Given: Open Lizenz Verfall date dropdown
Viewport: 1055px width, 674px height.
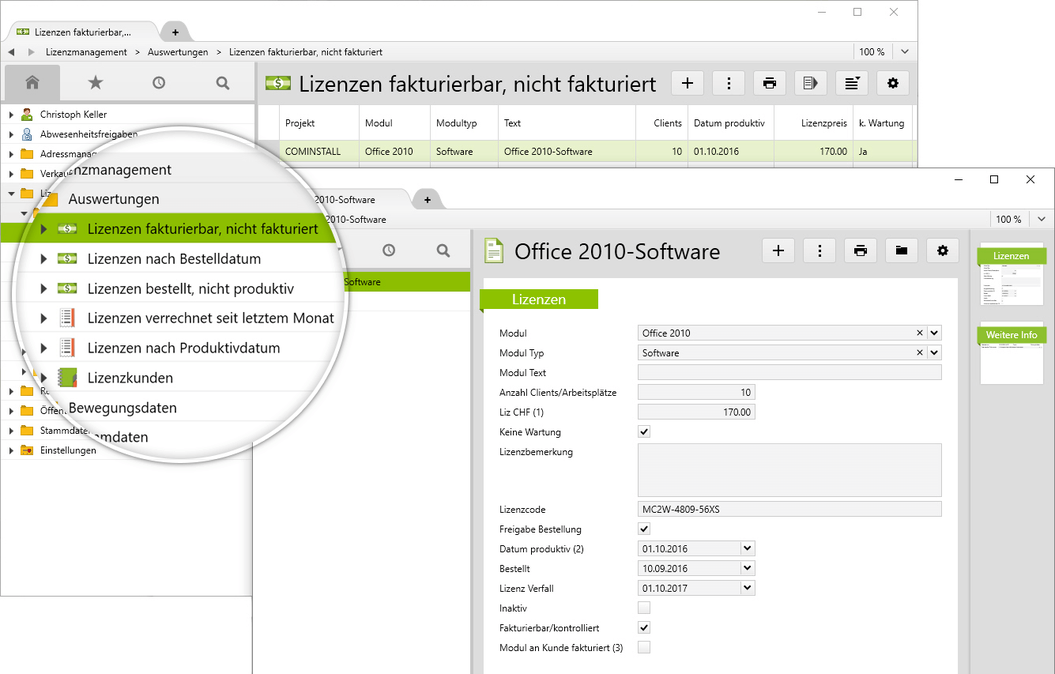Looking at the screenshot, I should pos(747,588).
